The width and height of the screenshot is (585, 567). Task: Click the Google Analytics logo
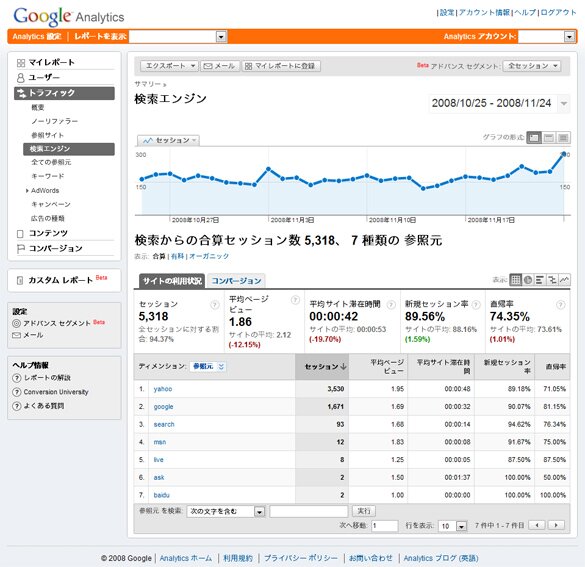point(69,16)
